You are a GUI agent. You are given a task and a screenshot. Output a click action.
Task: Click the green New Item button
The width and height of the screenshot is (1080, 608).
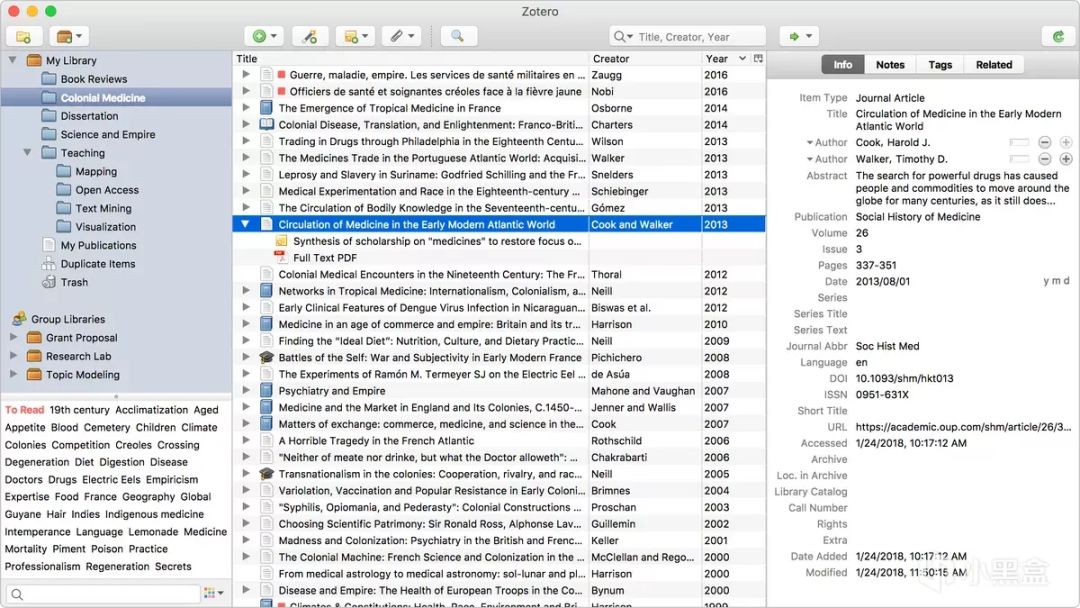click(264, 36)
